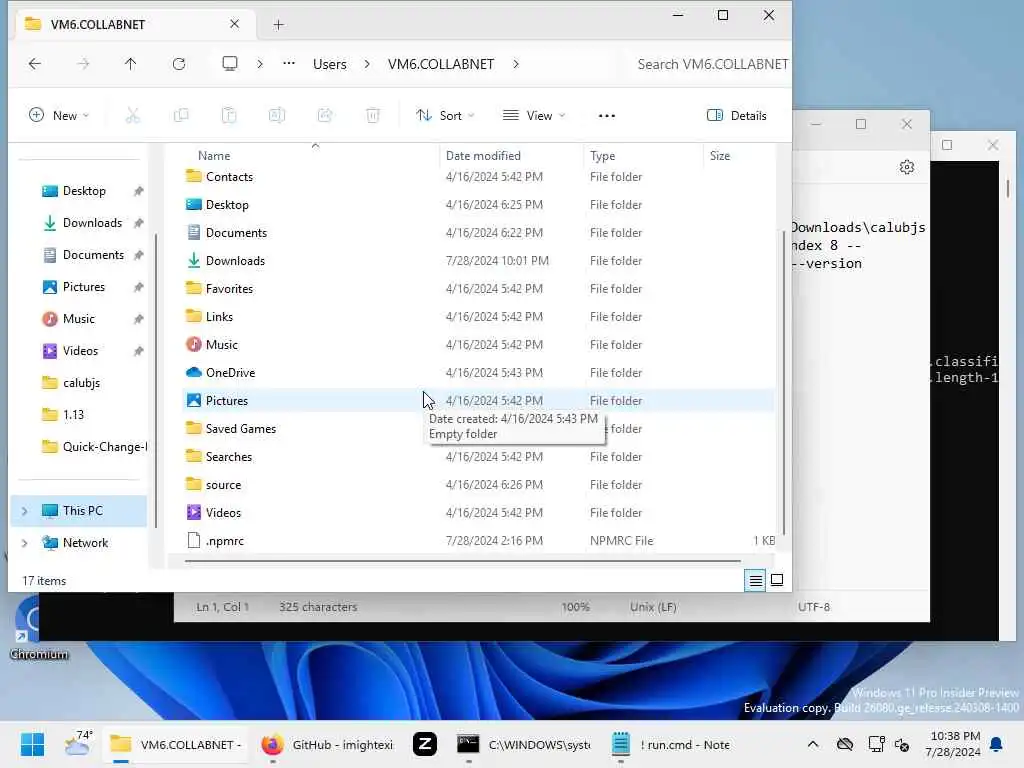Image resolution: width=1024 pixels, height=768 pixels.
Task: Switch to large thumbnails view icon
Action: coord(777,580)
